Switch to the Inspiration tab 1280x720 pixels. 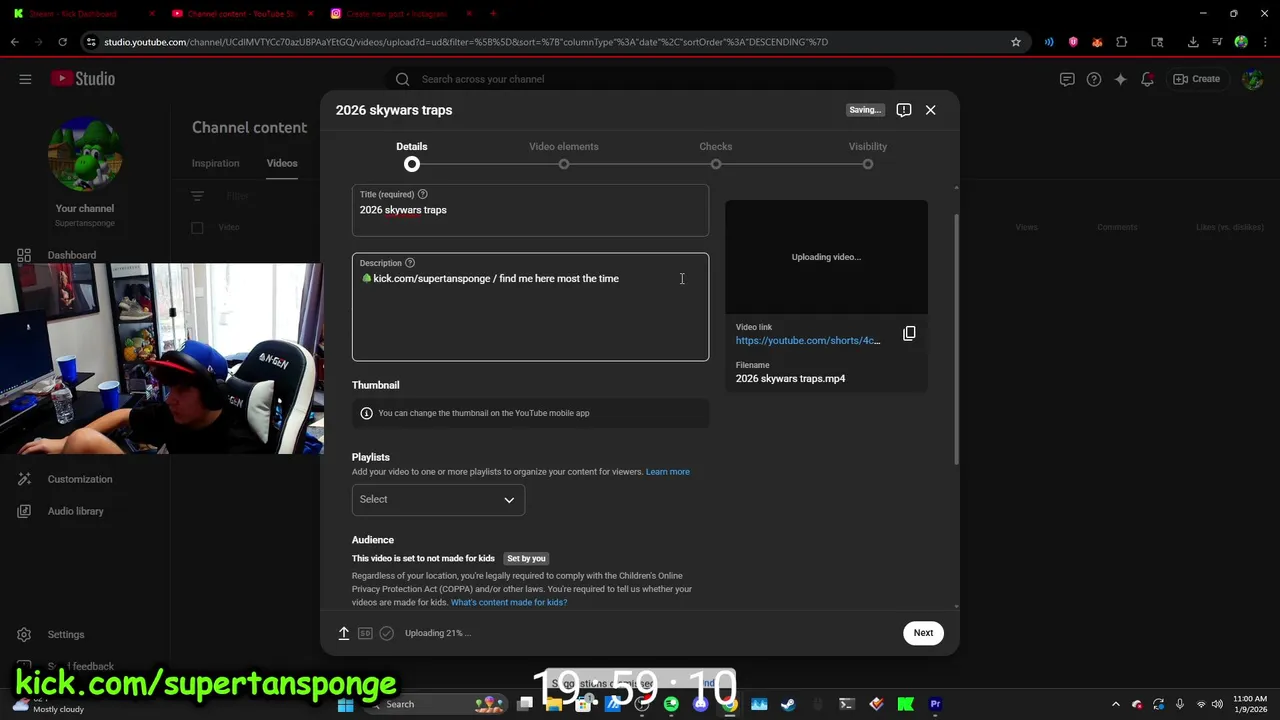click(x=216, y=163)
